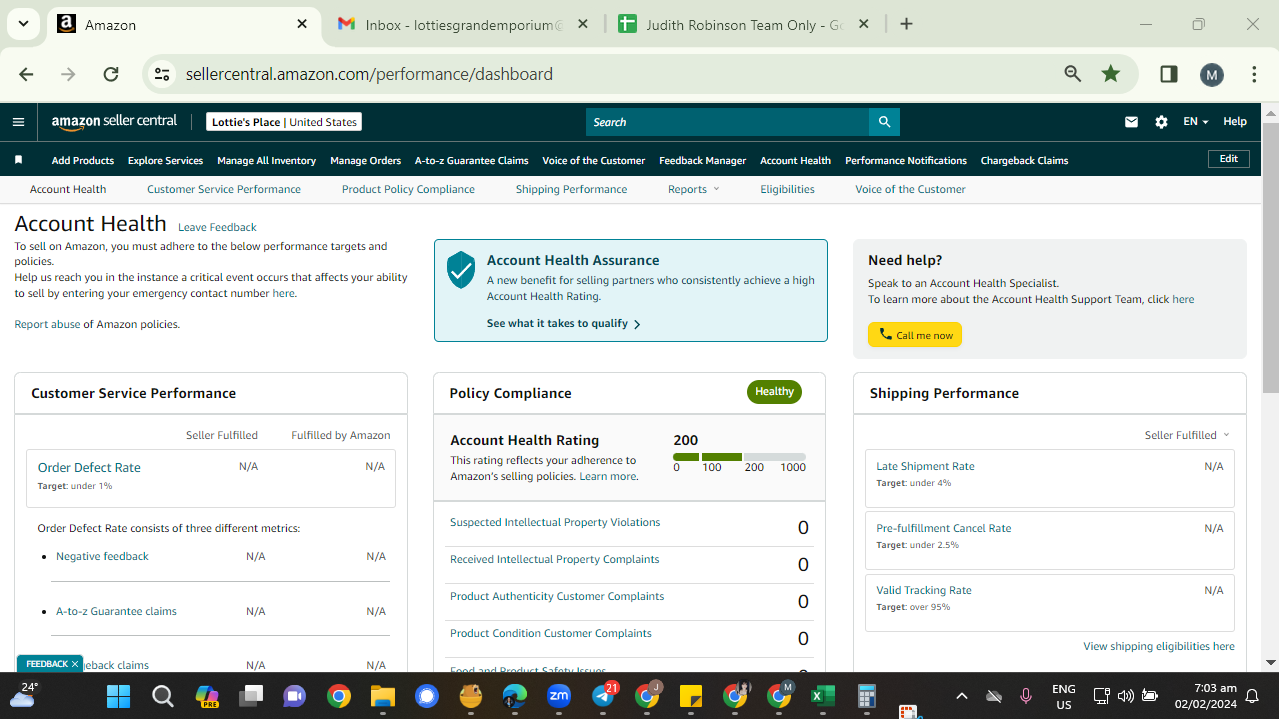Open the tab search dropdown arrow in Chrome

23,24
